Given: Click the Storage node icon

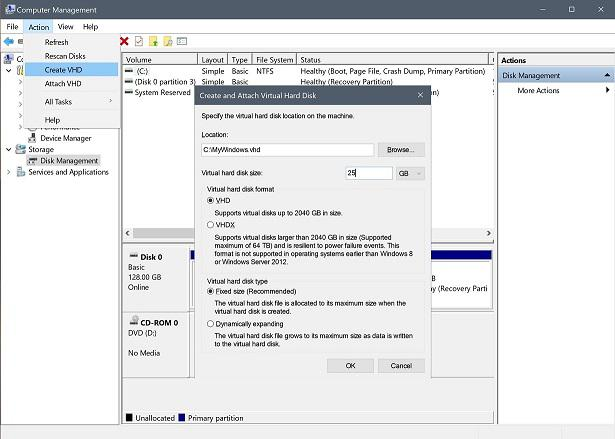Looking at the screenshot, I should pyautogui.click(x=20, y=149).
